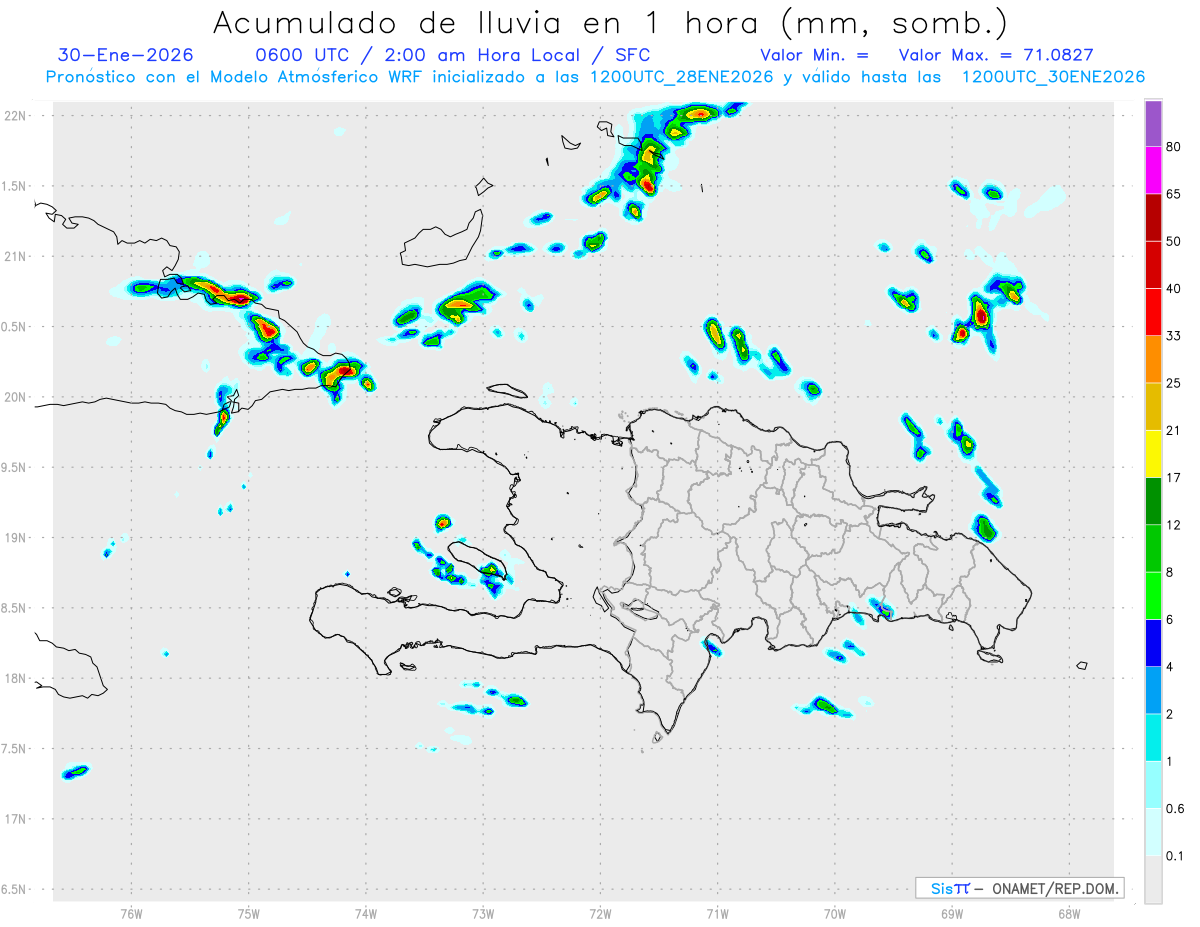The image size is (1200, 927).
Task: Click the legend value "33"
Action: (1174, 336)
